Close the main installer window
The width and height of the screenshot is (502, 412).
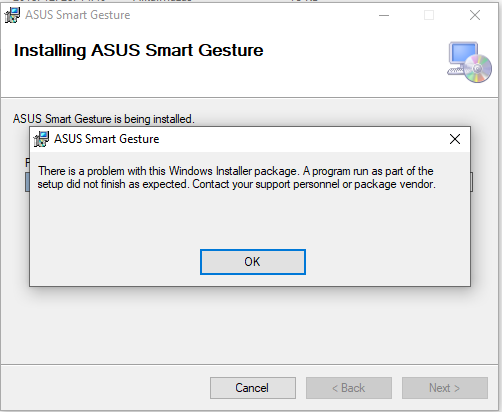tap(475, 15)
